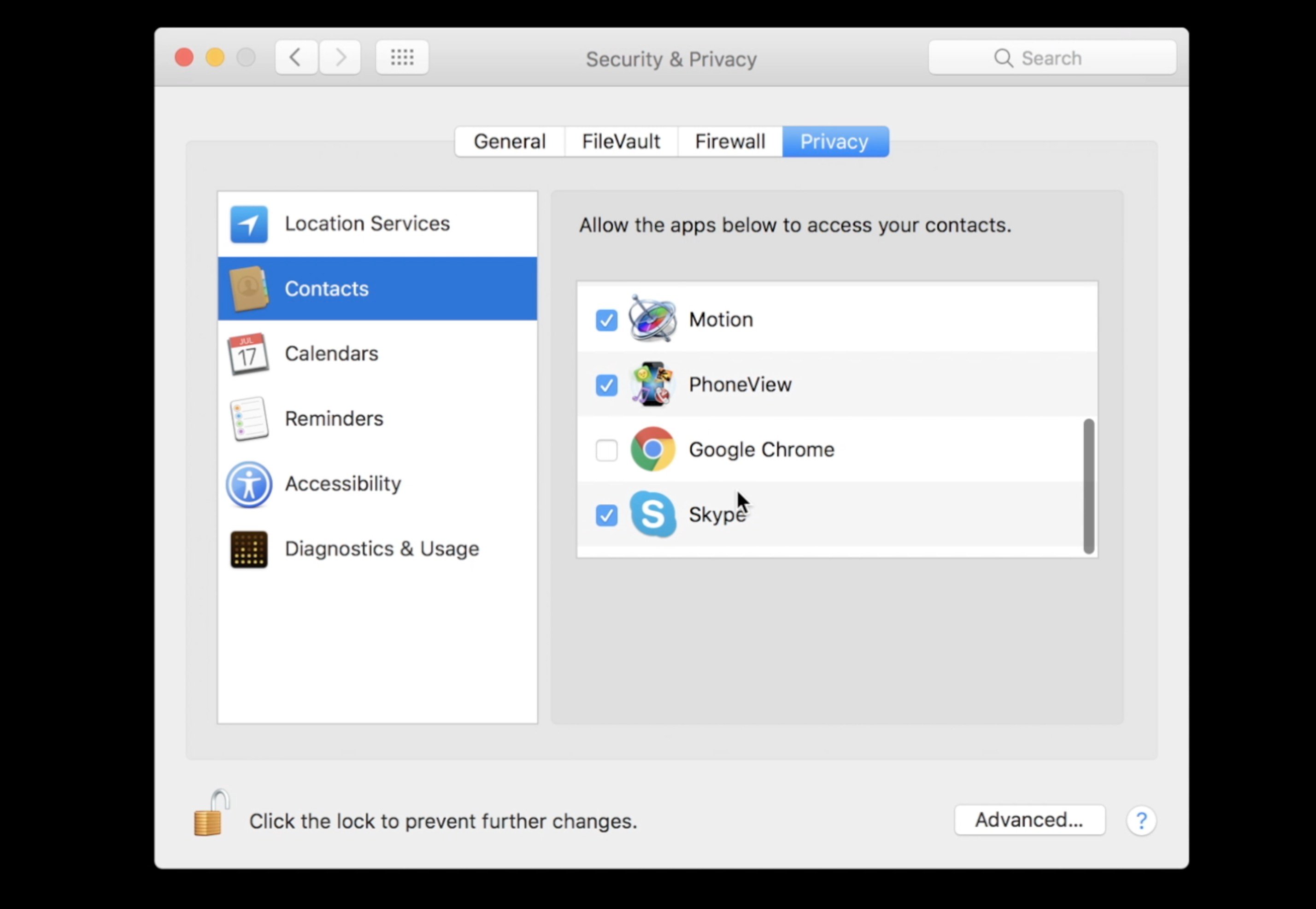
Task: Open the Advanced... settings button
Action: (x=1029, y=820)
